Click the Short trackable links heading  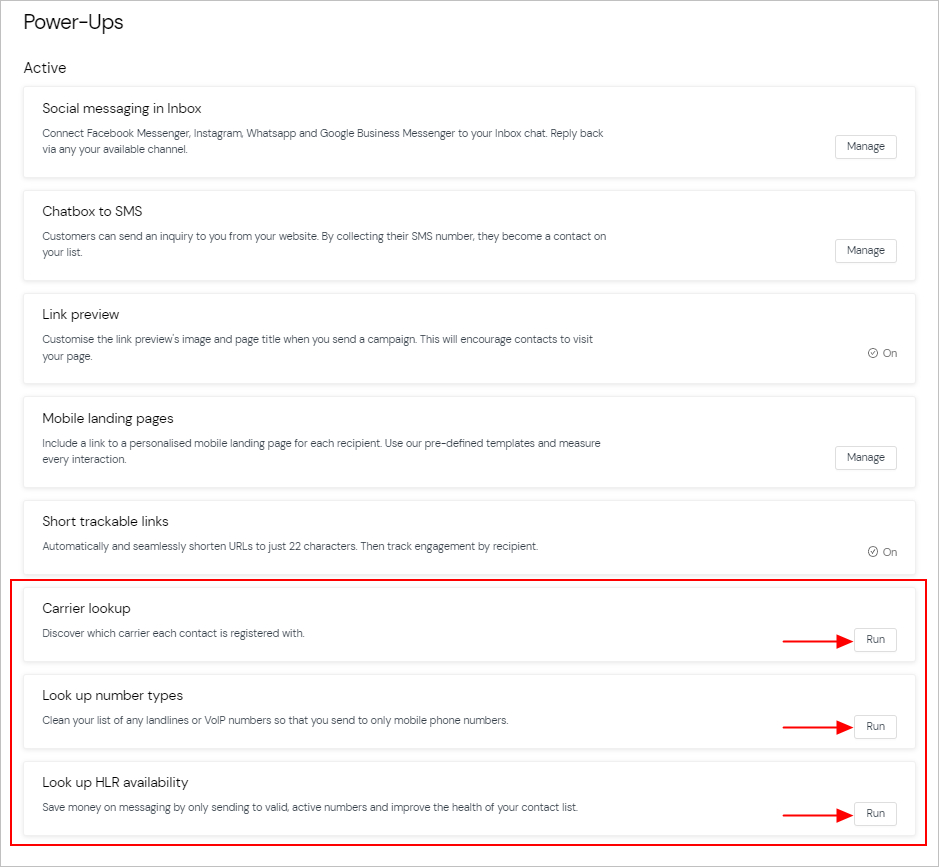pos(105,522)
